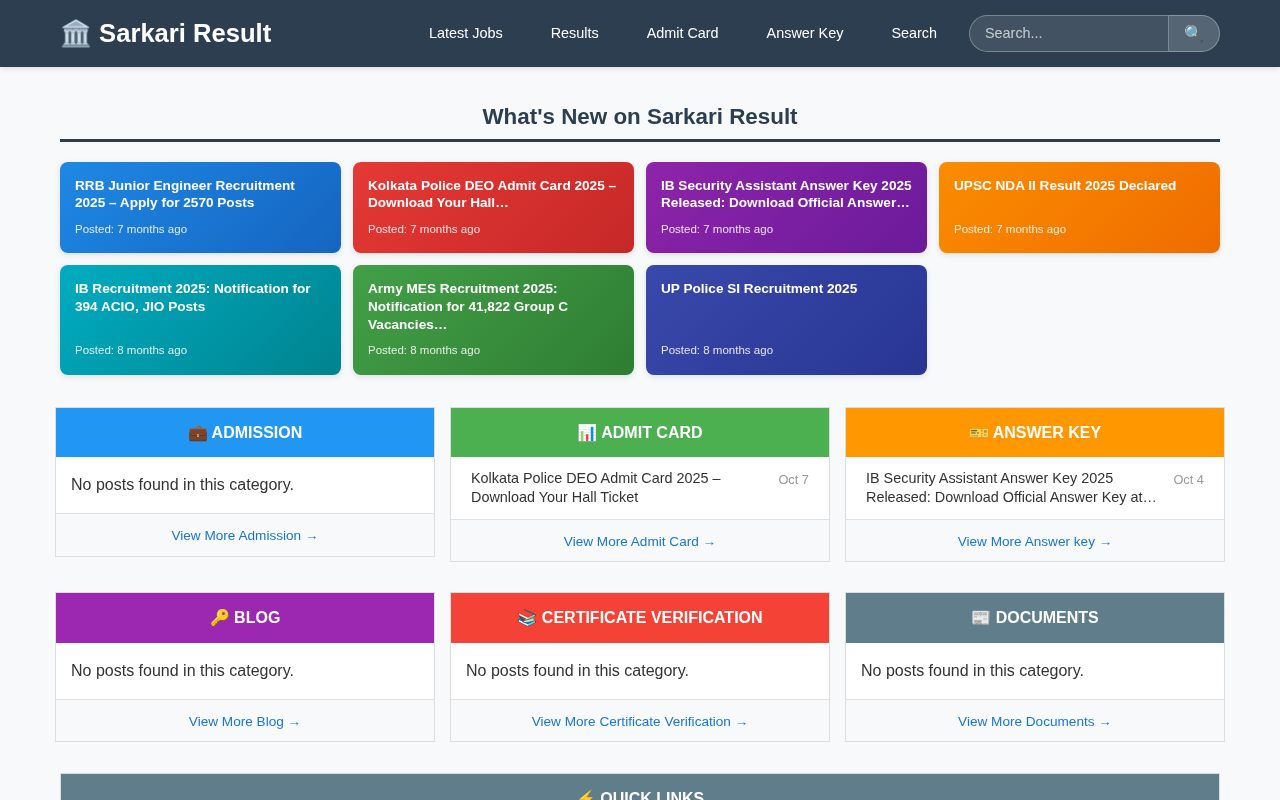Viewport: 1280px width, 800px height.
Task: Click the briefcase icon in Admission header
Action: [198, 433]
